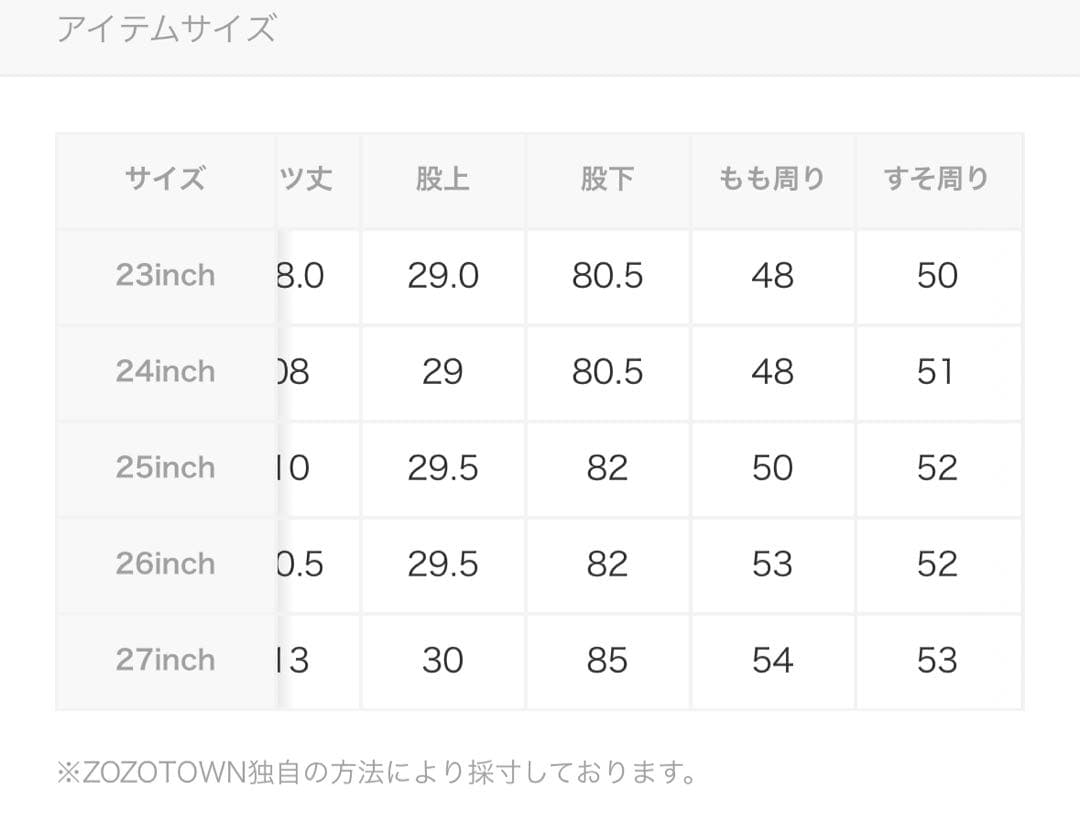
Task: Select the 25inch size row label
Action: pos(165,467)
